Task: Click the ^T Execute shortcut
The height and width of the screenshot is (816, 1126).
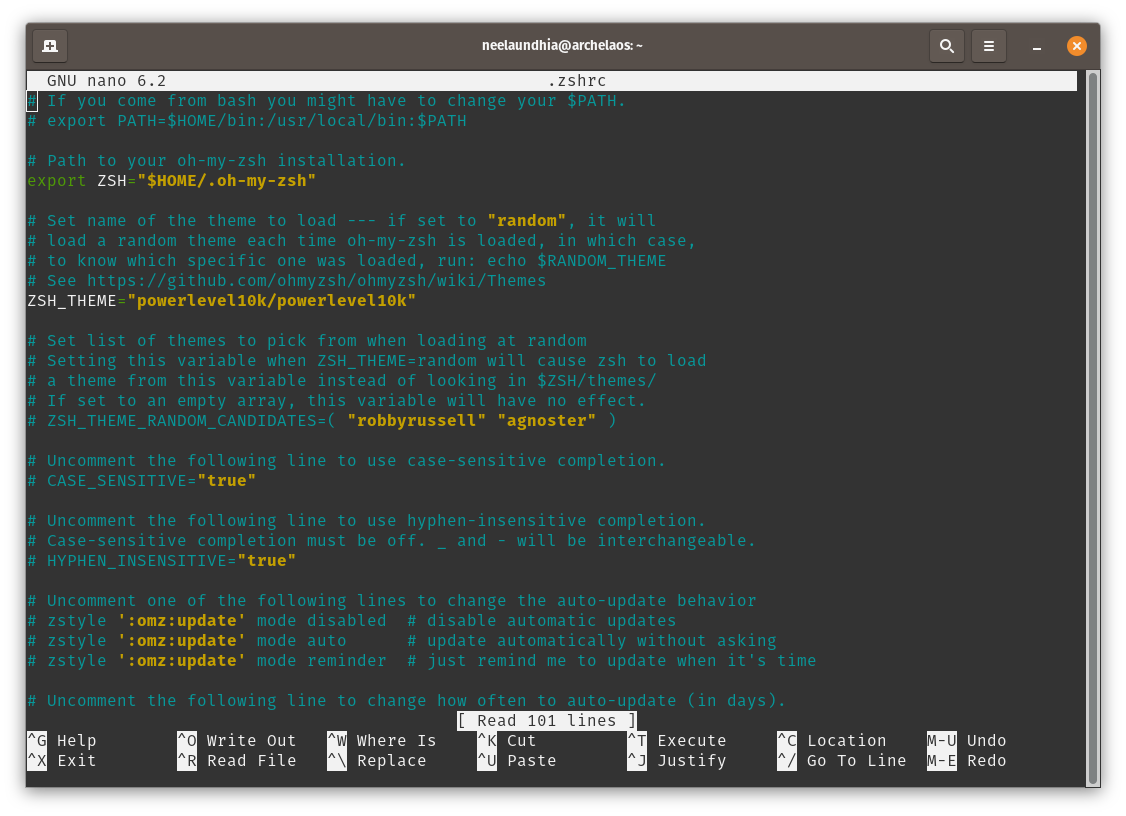Action: pos(677,741)
